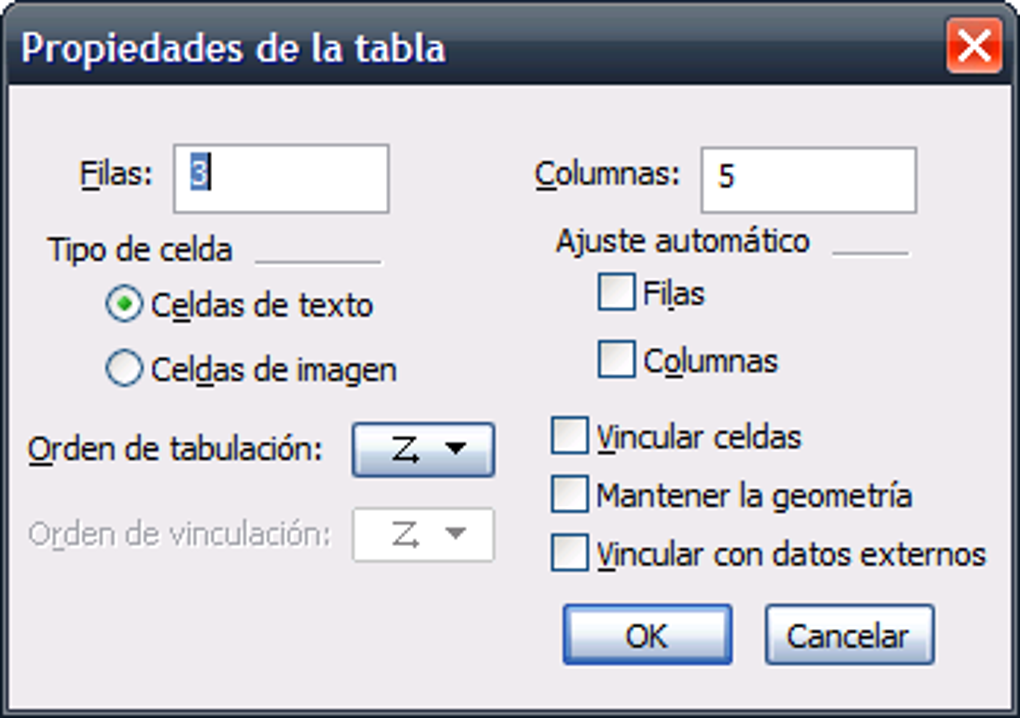Click the Cancelar button
The width and height of the screenshot is (1020, 718).
849,635
